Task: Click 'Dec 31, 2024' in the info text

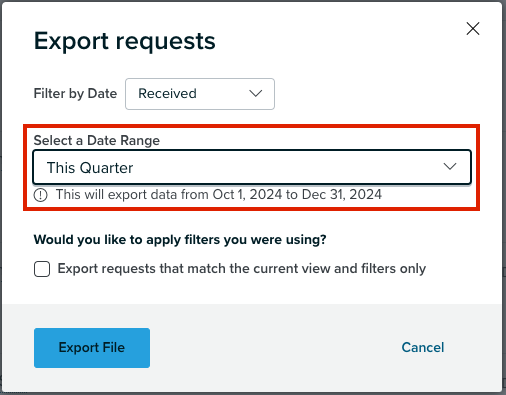Action: point(342,195)
